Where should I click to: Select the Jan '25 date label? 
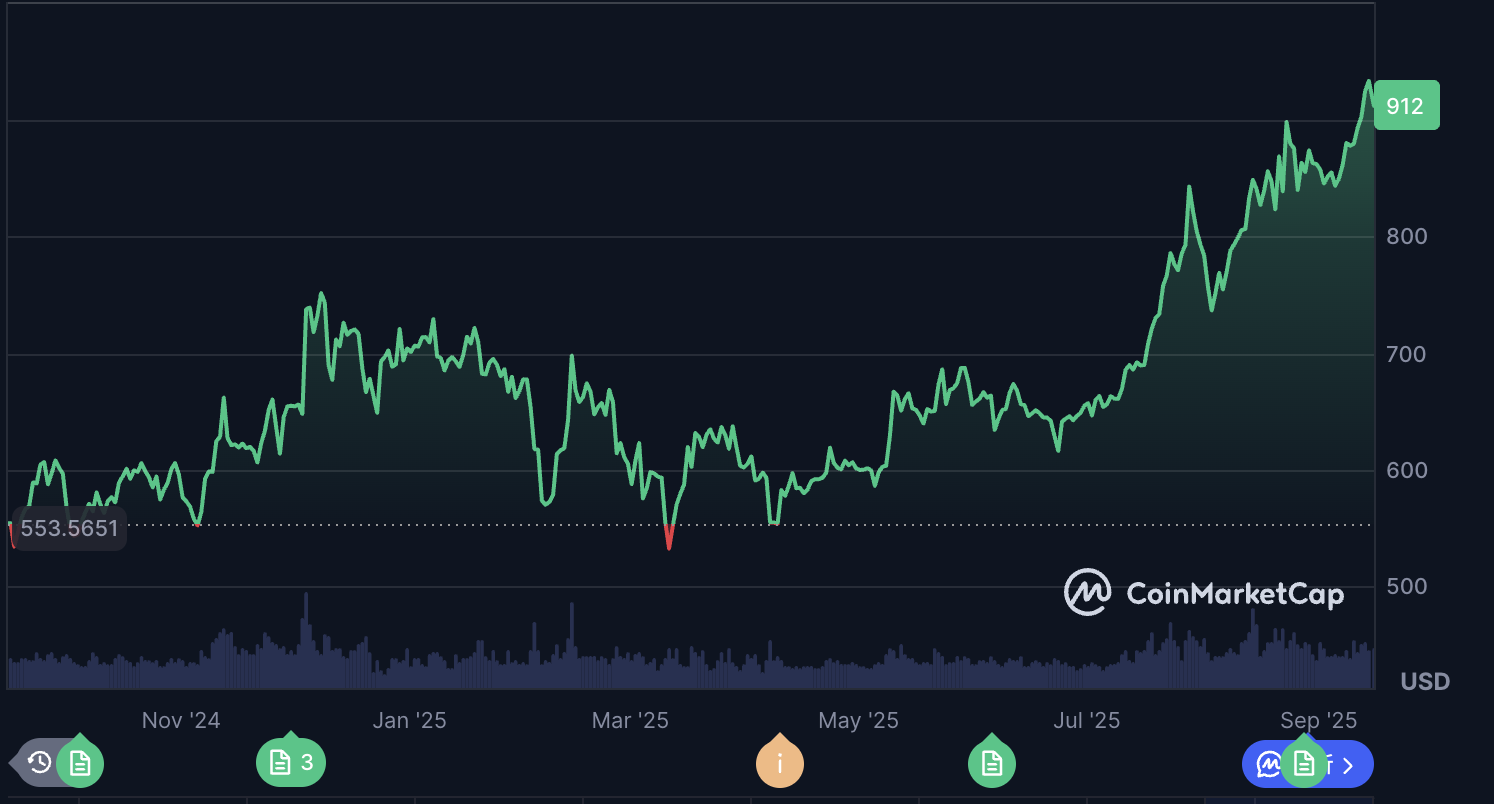coord(409,720)
